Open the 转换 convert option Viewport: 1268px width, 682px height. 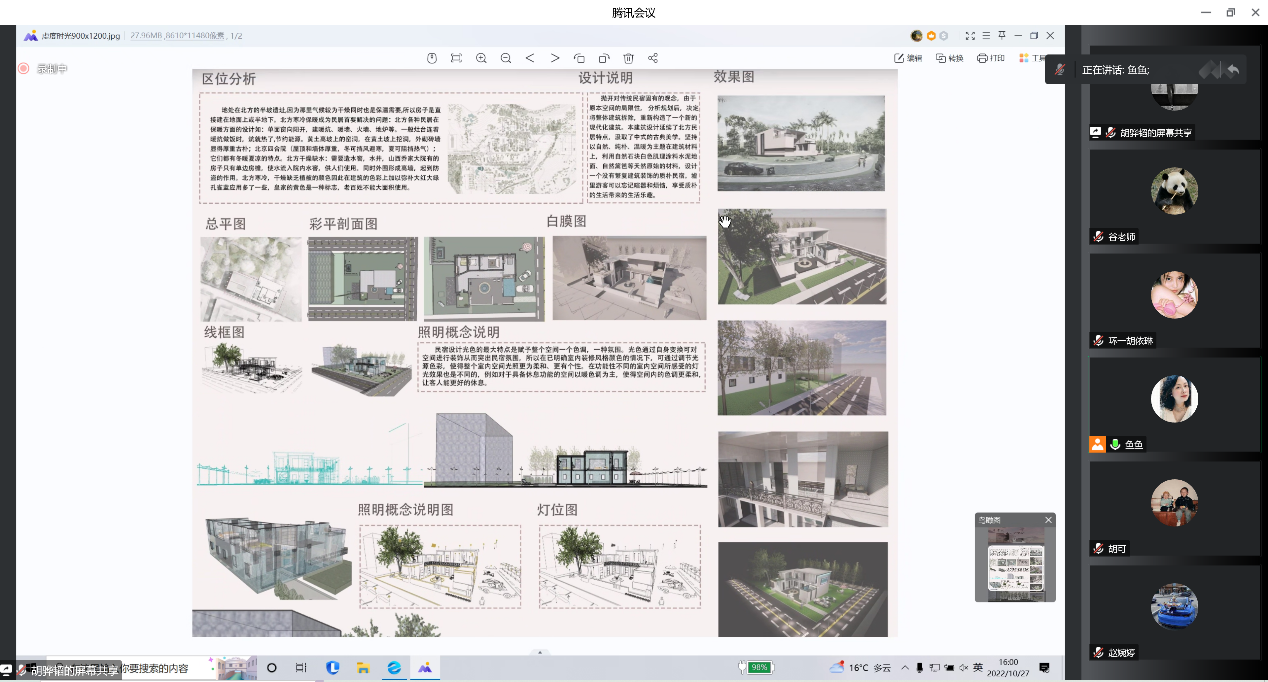coord(949,58)
